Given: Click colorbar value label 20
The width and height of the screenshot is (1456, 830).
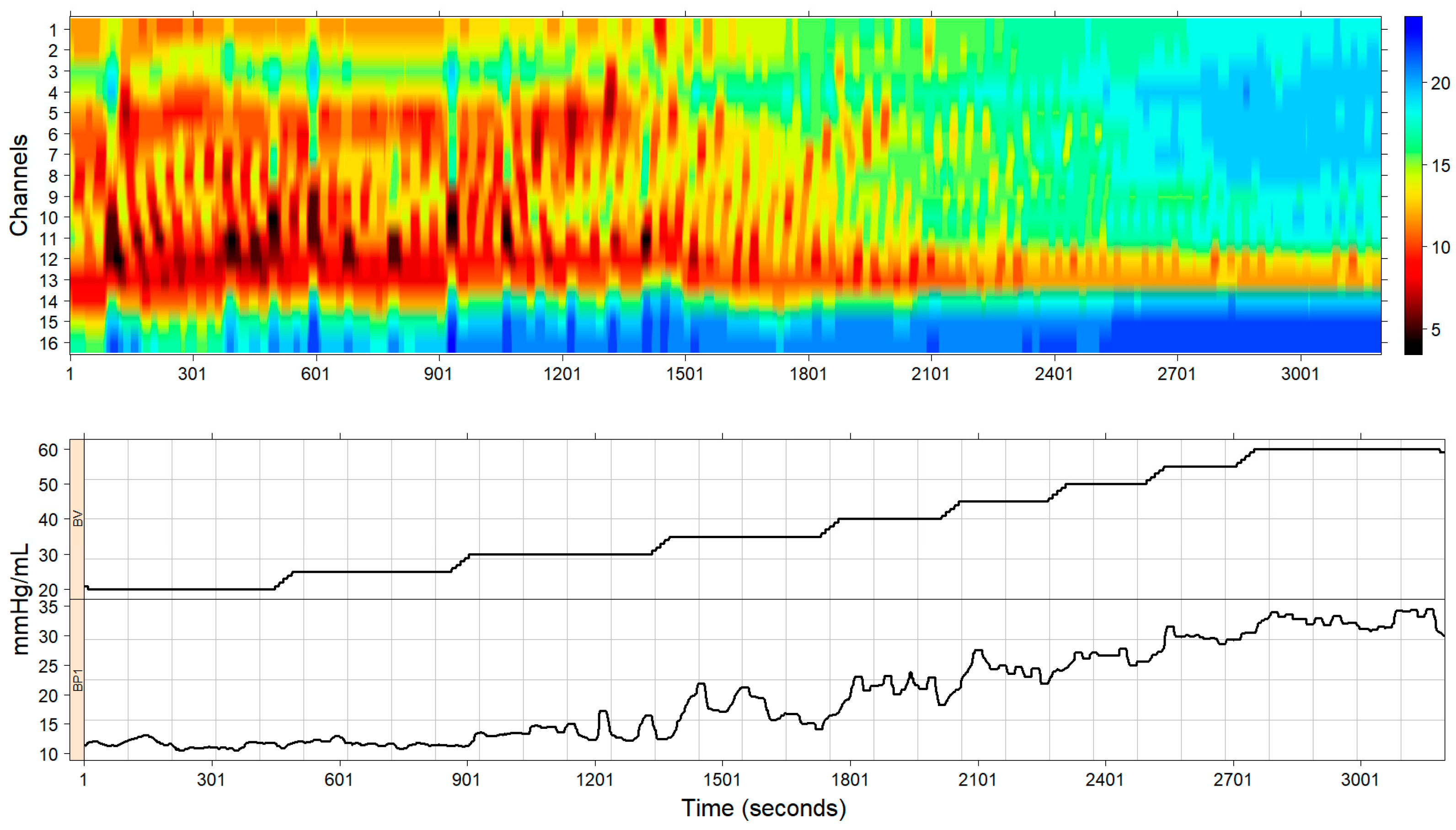Looking at the screenshot, I should click(x=1440, y=84).
